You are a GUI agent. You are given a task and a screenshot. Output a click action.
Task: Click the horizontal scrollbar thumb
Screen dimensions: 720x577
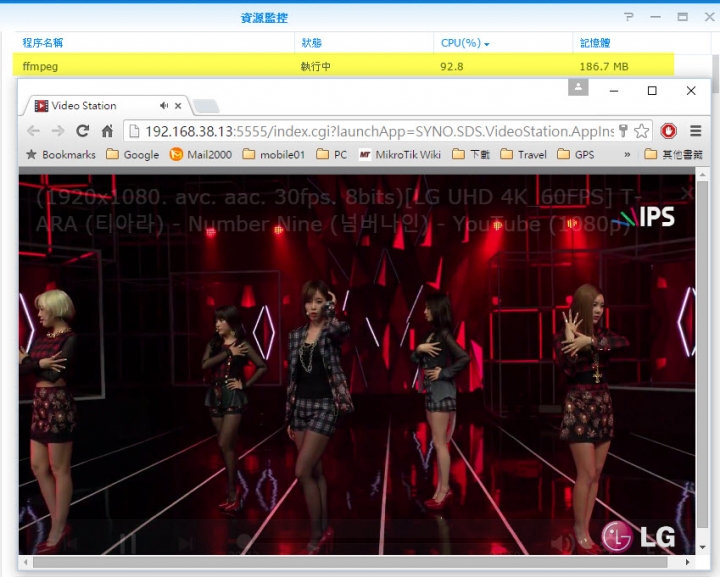coord(350,562)
